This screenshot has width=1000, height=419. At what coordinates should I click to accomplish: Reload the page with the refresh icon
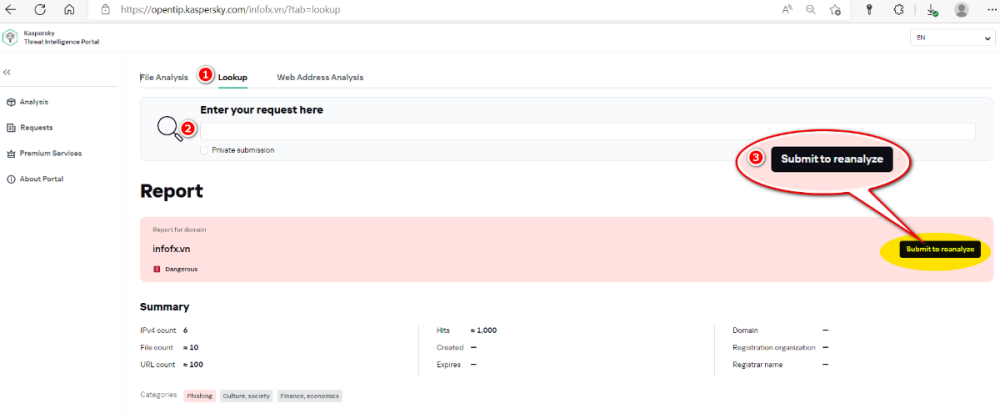(40, 10)
